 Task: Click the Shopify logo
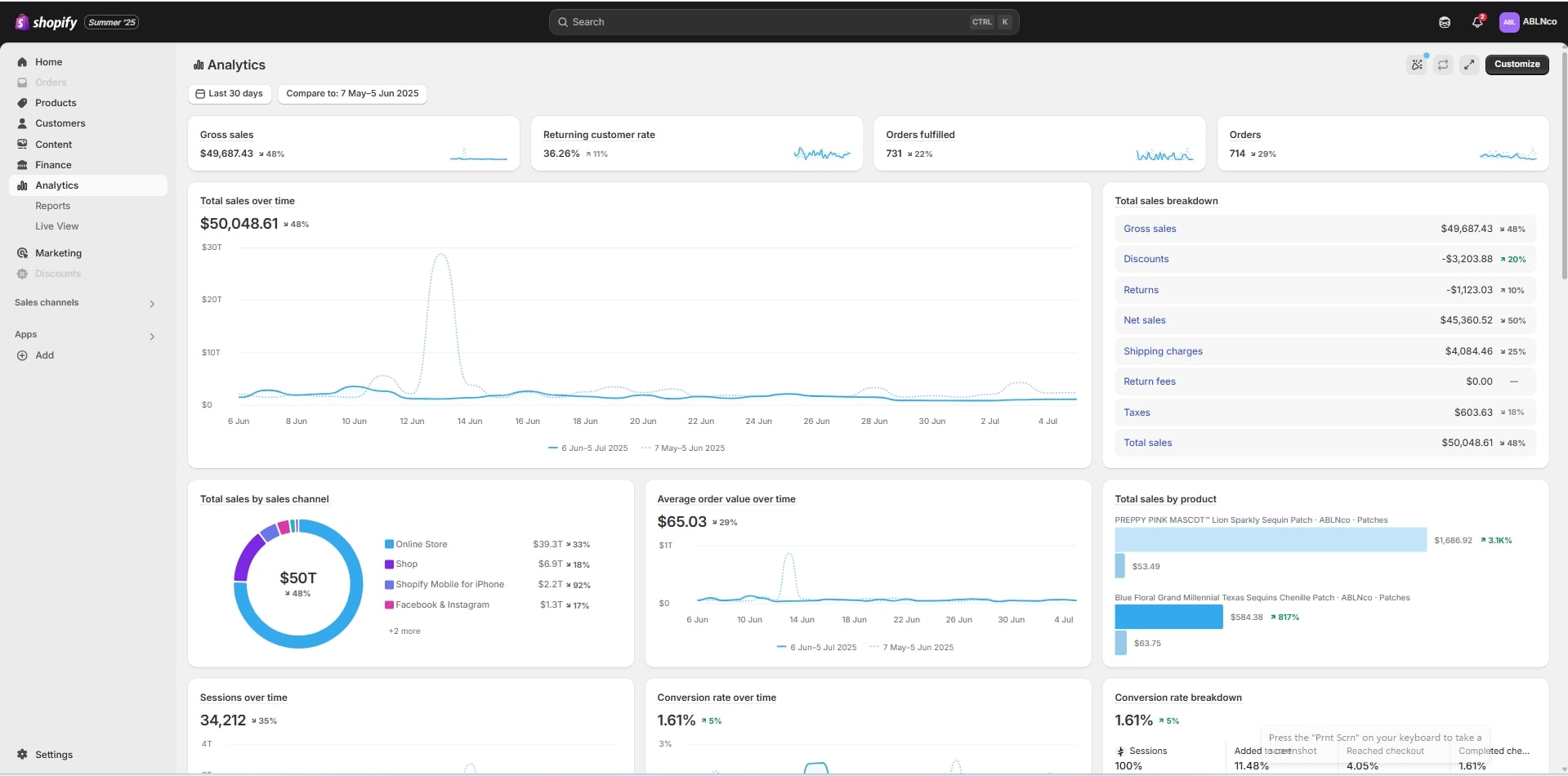(46, 22)
